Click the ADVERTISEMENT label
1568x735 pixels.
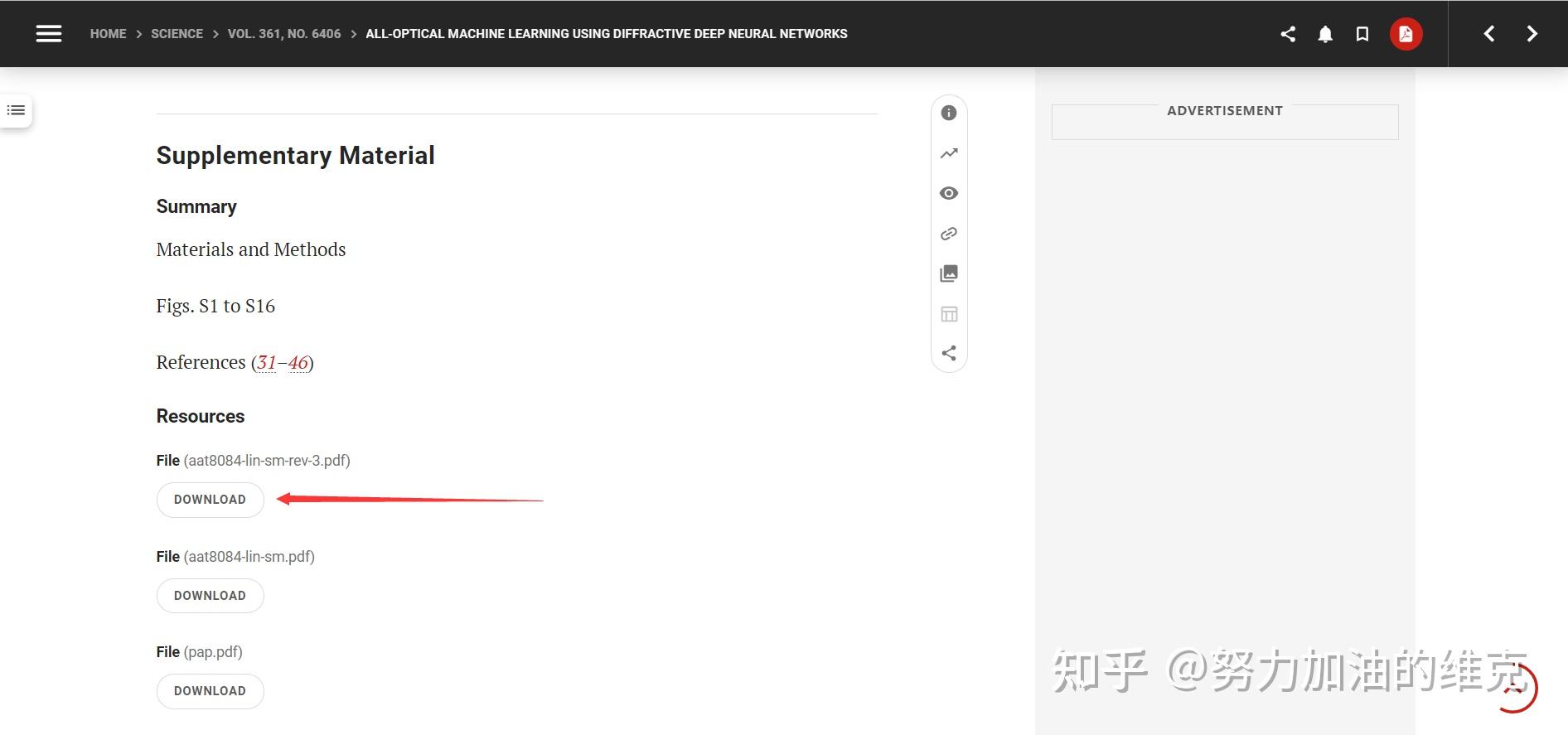coord(1225,111)
